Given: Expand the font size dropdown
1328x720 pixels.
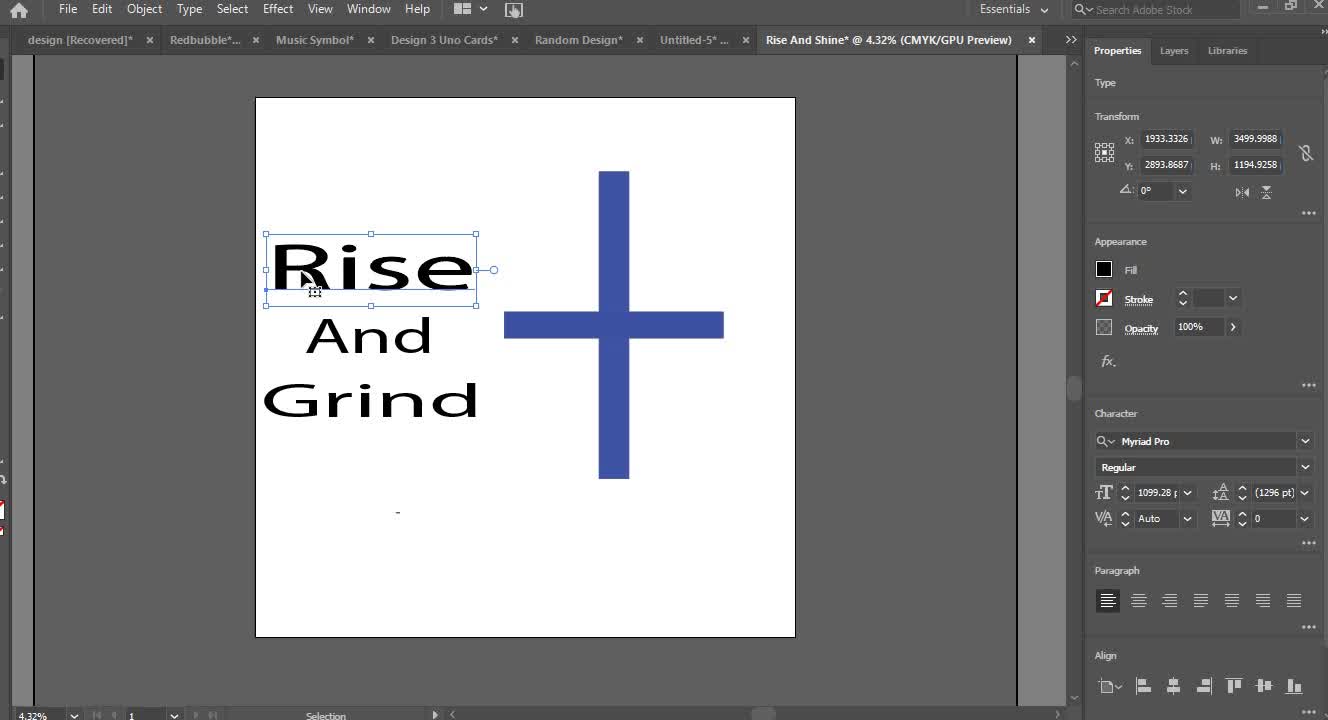Looking at the screenshot, I should point(1188,492).
